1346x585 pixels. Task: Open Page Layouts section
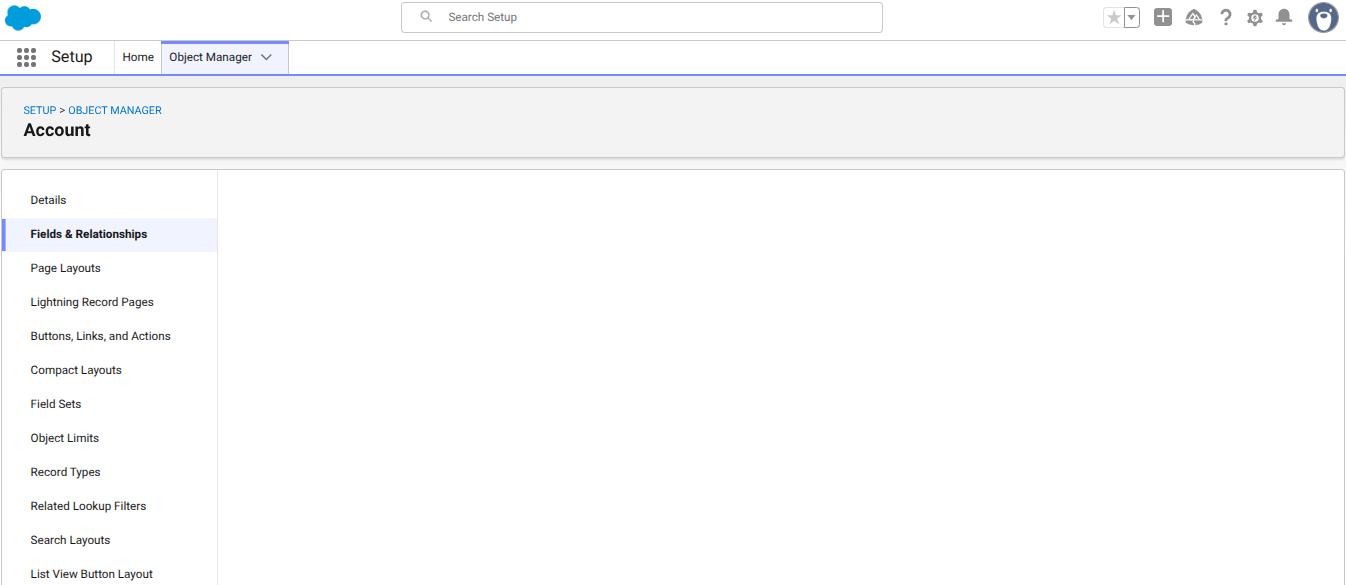pyautogui.click(x=110, y=268)
